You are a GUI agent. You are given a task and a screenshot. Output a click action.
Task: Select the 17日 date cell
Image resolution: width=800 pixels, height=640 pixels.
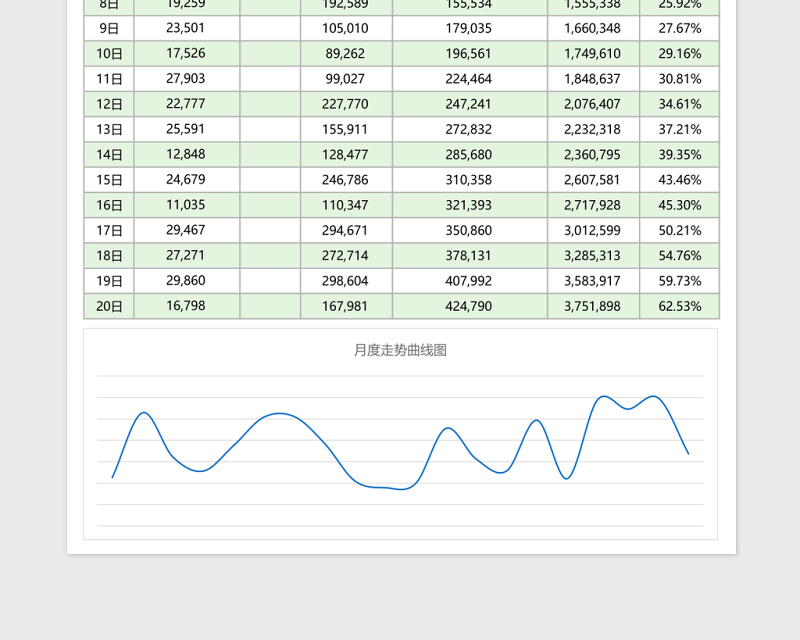tap(109, 230)
